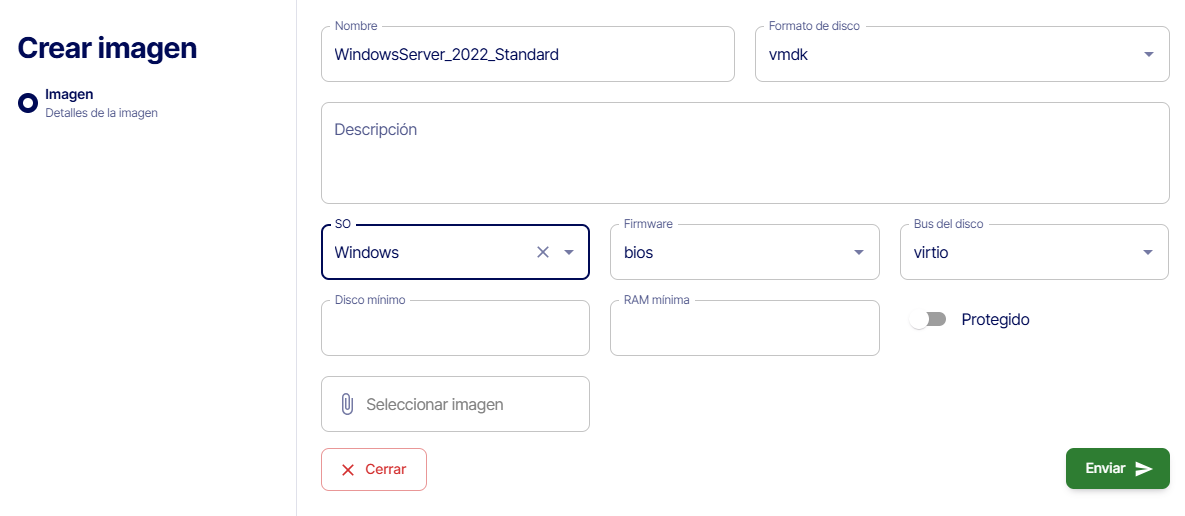
Task: Toggle the Protegido switch
Action: [x=928, y=320]
